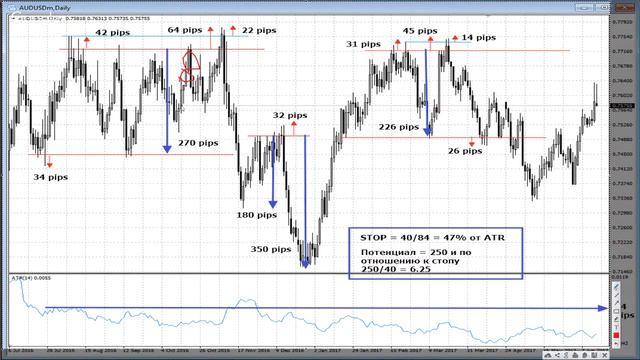Viewport: 640px width, 360px height.
Task: Undo the last annotation
Action: tap(616, 343)
